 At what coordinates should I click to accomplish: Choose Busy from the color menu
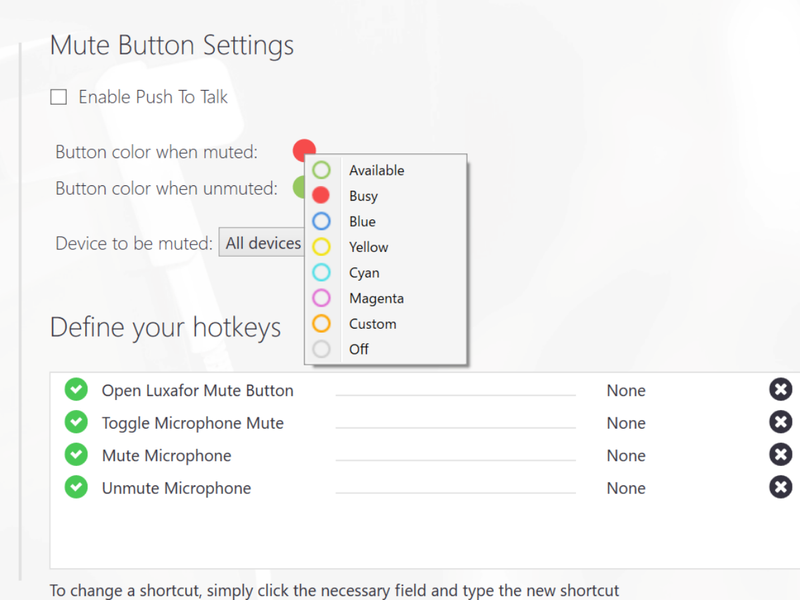click(385, 196)
